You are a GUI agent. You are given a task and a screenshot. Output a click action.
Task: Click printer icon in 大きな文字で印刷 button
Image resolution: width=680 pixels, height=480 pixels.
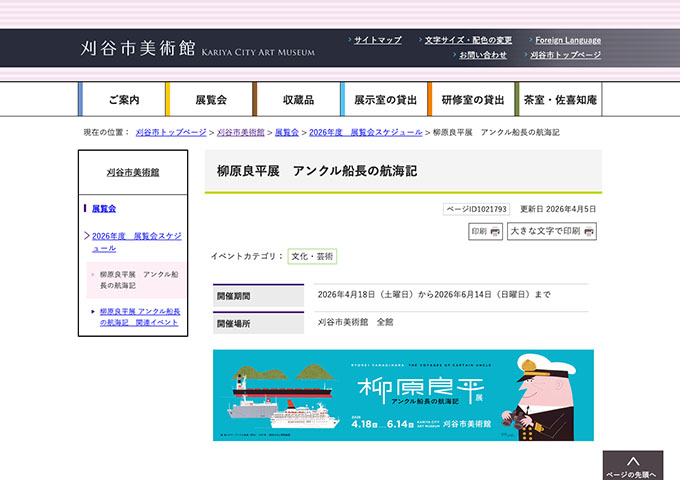588,232
